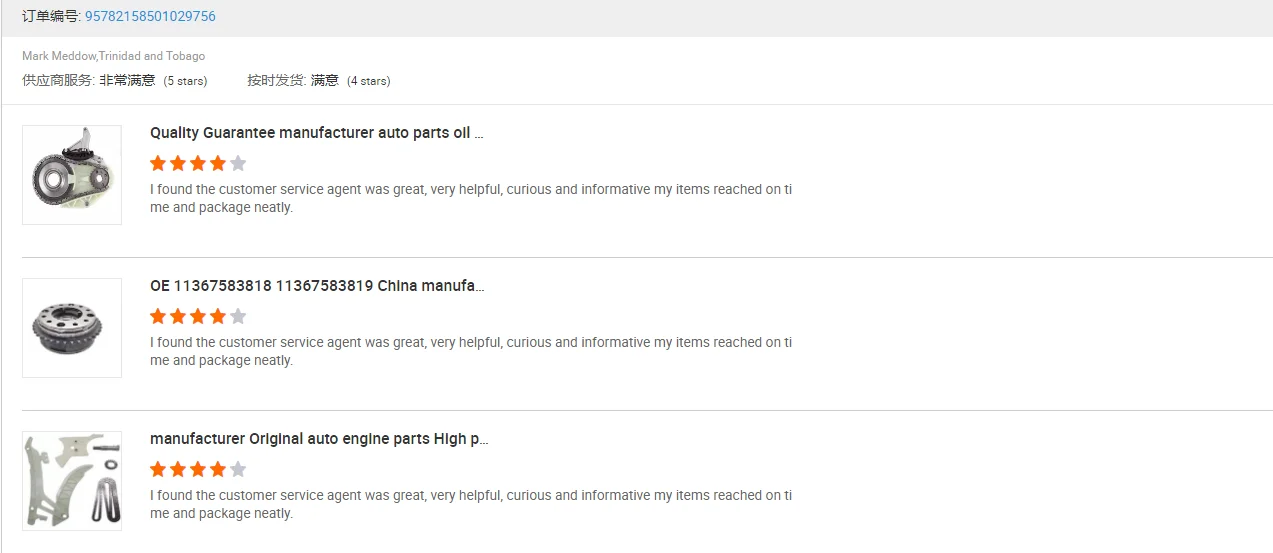Click grey fifth star of Original engine parts review

click(238, 470)
